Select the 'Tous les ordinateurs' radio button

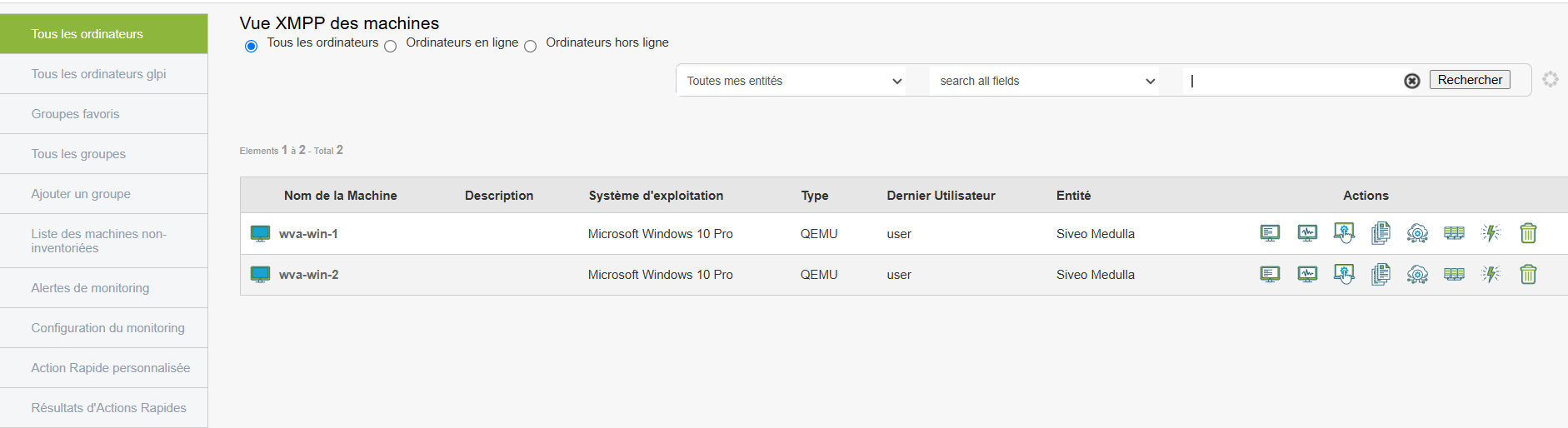251,47
